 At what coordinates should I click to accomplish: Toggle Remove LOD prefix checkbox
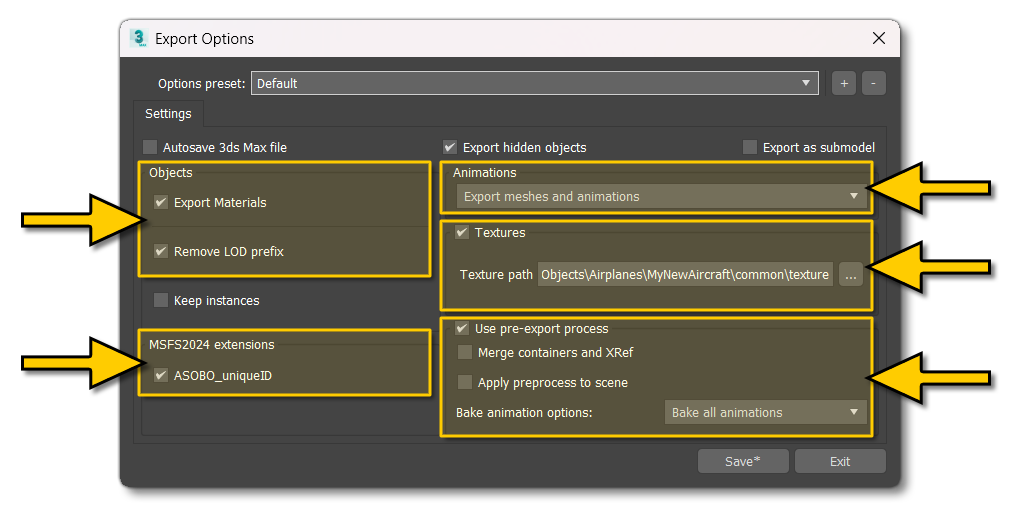click(x=161, y=251)
